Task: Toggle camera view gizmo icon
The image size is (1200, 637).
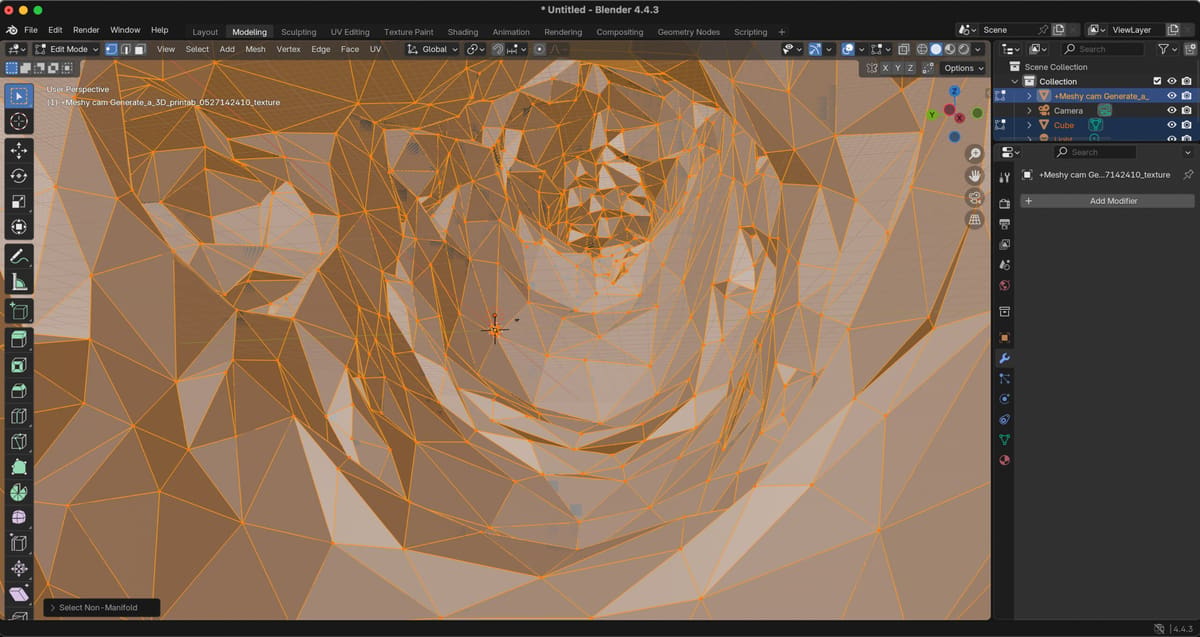Action: [x=975, y=197]
